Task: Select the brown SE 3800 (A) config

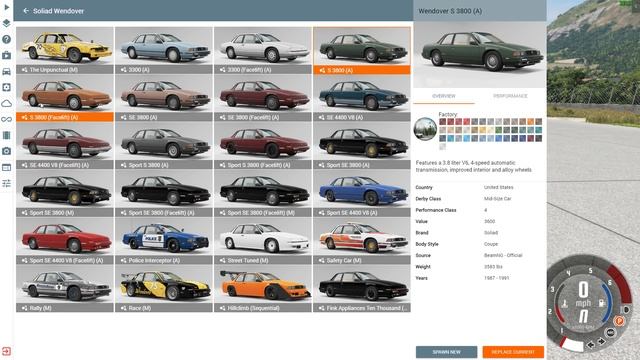Action: point(164,98)
